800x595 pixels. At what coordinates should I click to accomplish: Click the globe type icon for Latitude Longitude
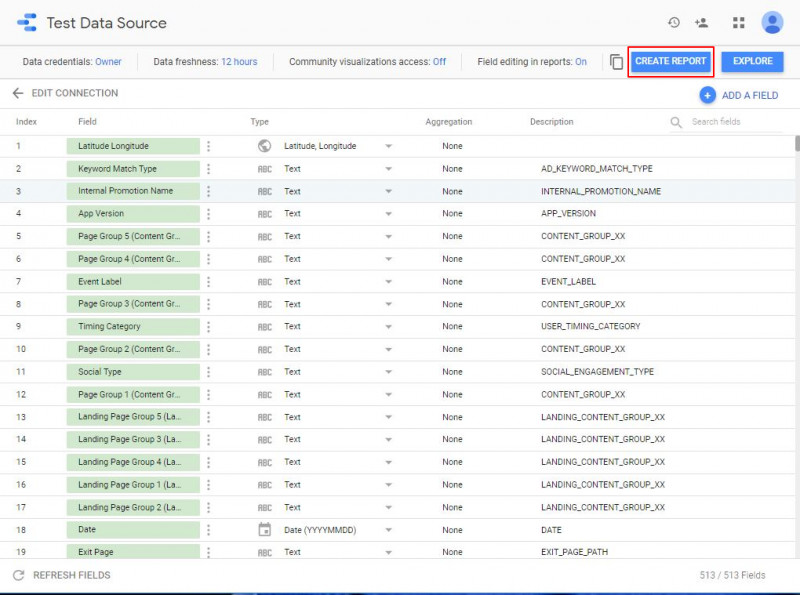264,146
